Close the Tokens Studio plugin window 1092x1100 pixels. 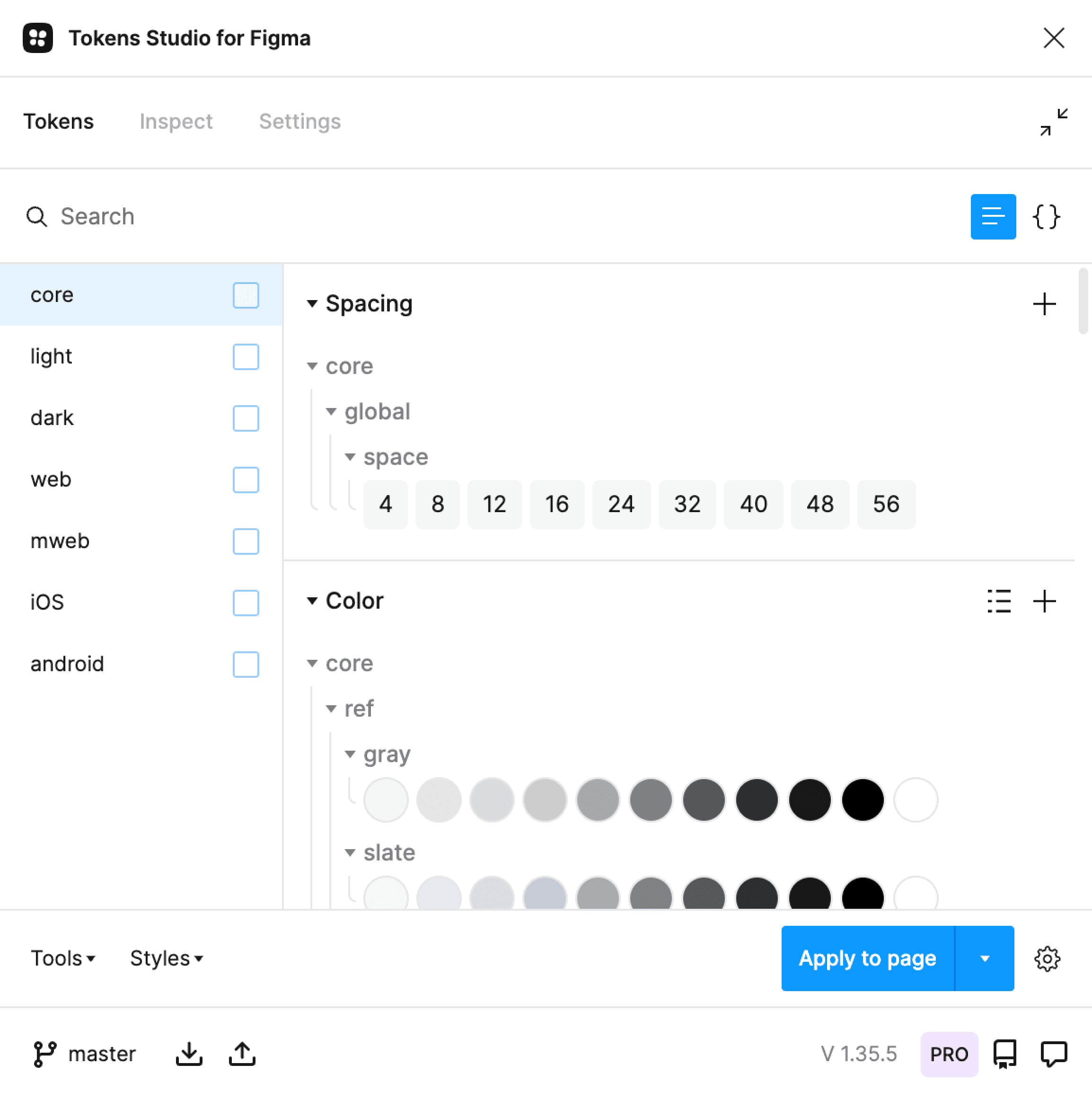click(1054, 38)
